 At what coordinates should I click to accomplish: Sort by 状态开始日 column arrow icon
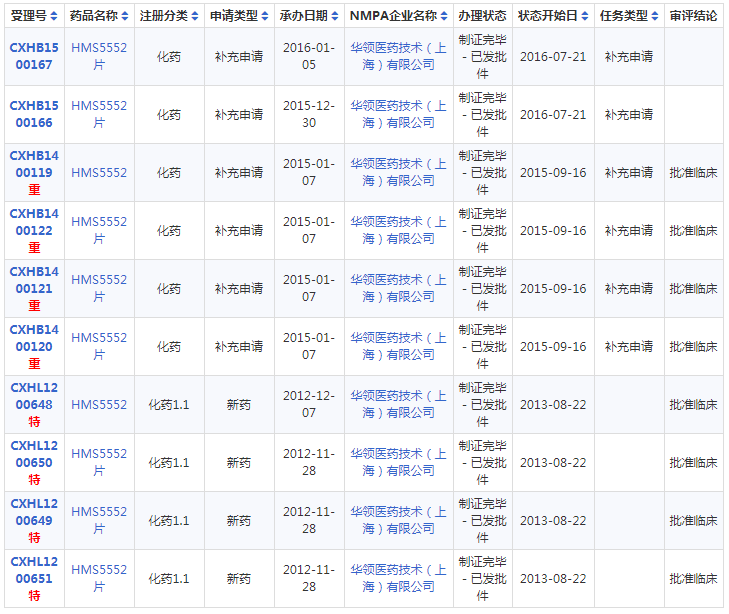pos(585,16)
